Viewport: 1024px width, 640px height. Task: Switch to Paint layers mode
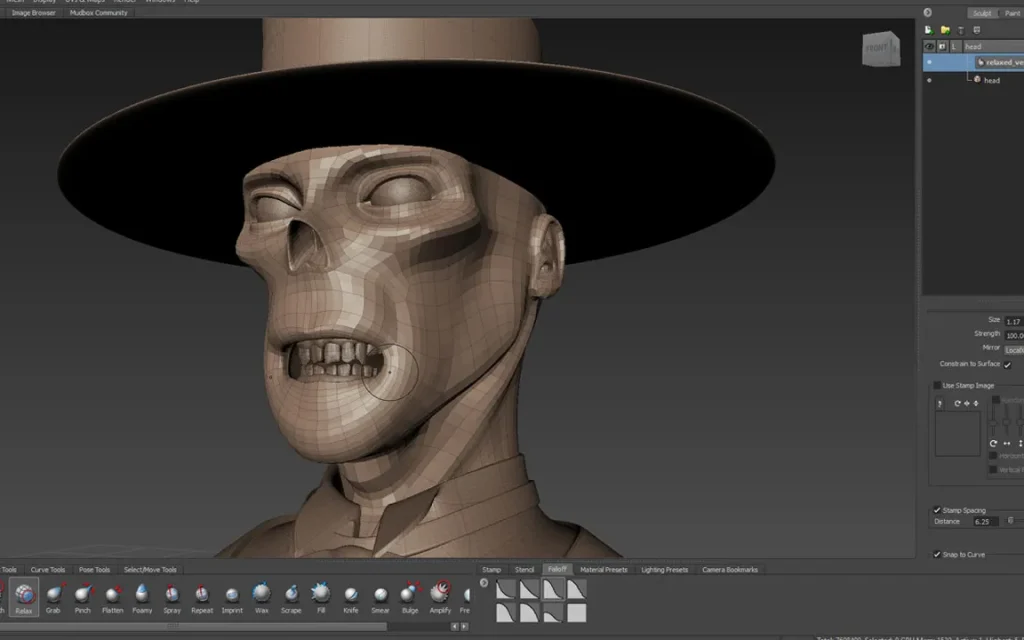pos(1012,13)
